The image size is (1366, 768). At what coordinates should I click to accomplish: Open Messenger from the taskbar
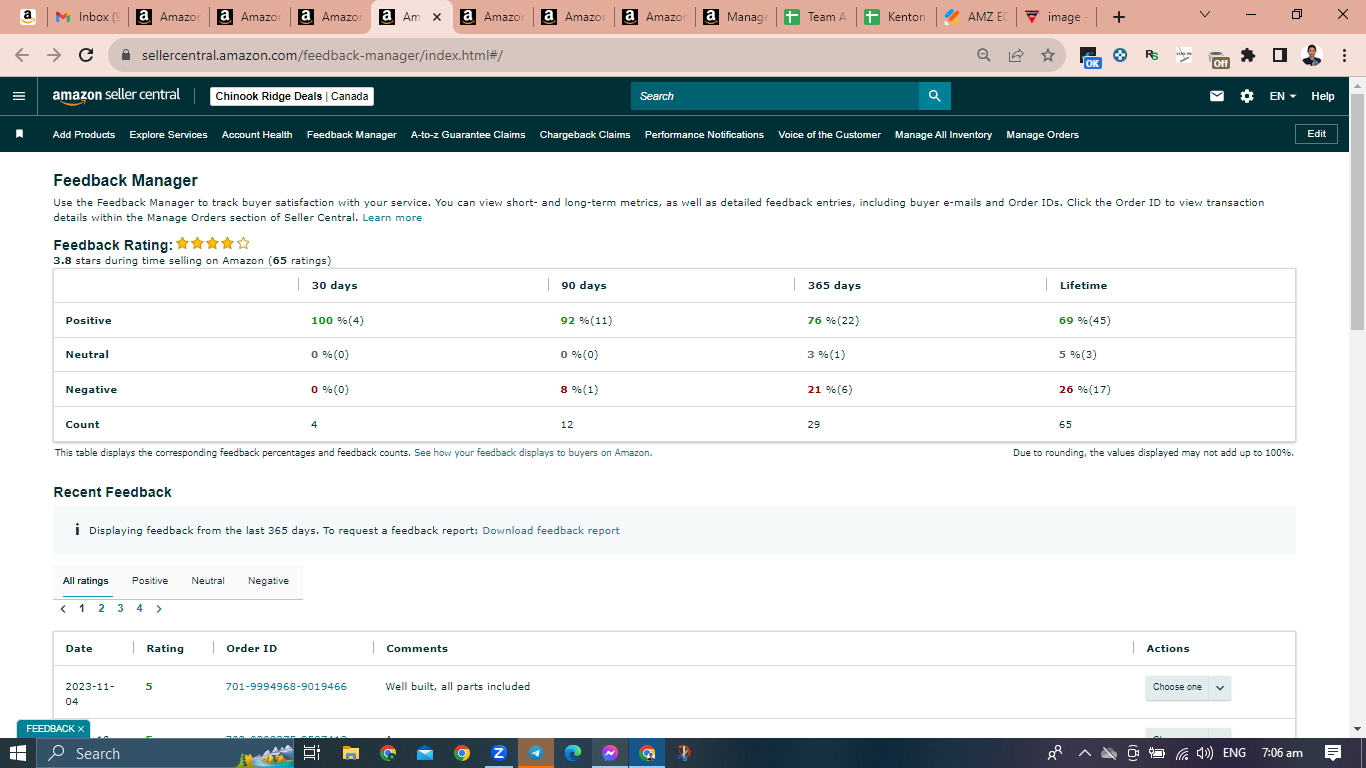[610, 753]
